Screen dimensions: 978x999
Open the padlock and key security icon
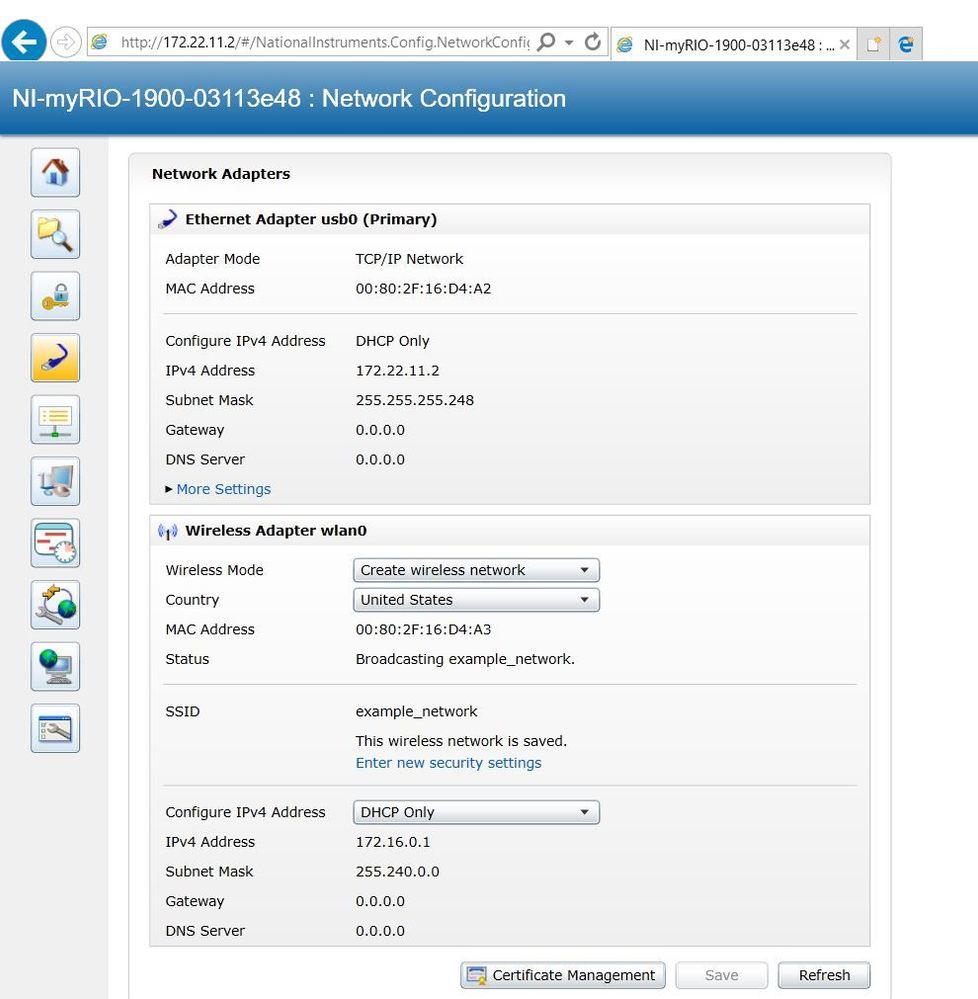(x=55, y=296)
